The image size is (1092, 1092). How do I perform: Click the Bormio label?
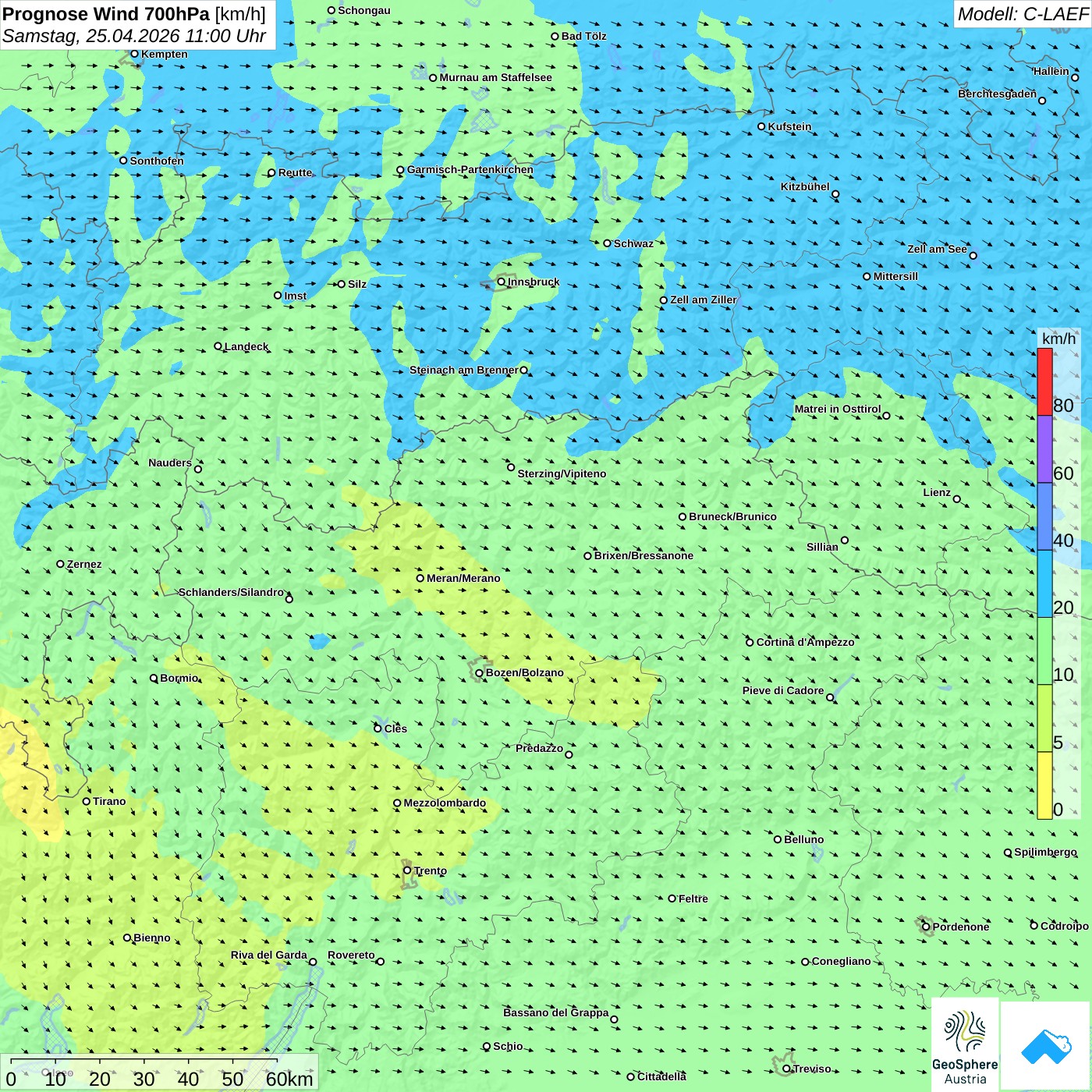click(179, 678)
